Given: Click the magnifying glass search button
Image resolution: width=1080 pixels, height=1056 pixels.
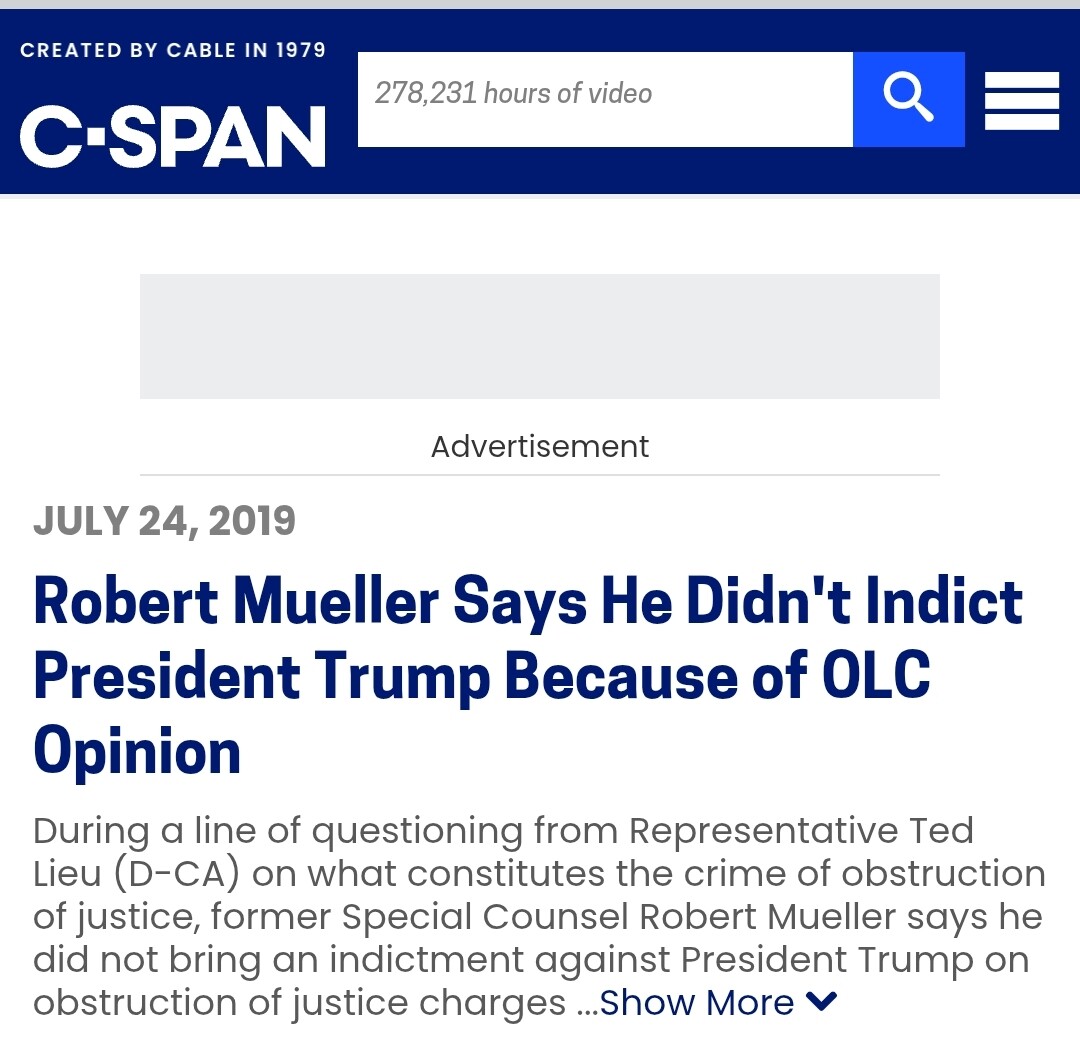Looking at the screenshot, I should [908, 99].
